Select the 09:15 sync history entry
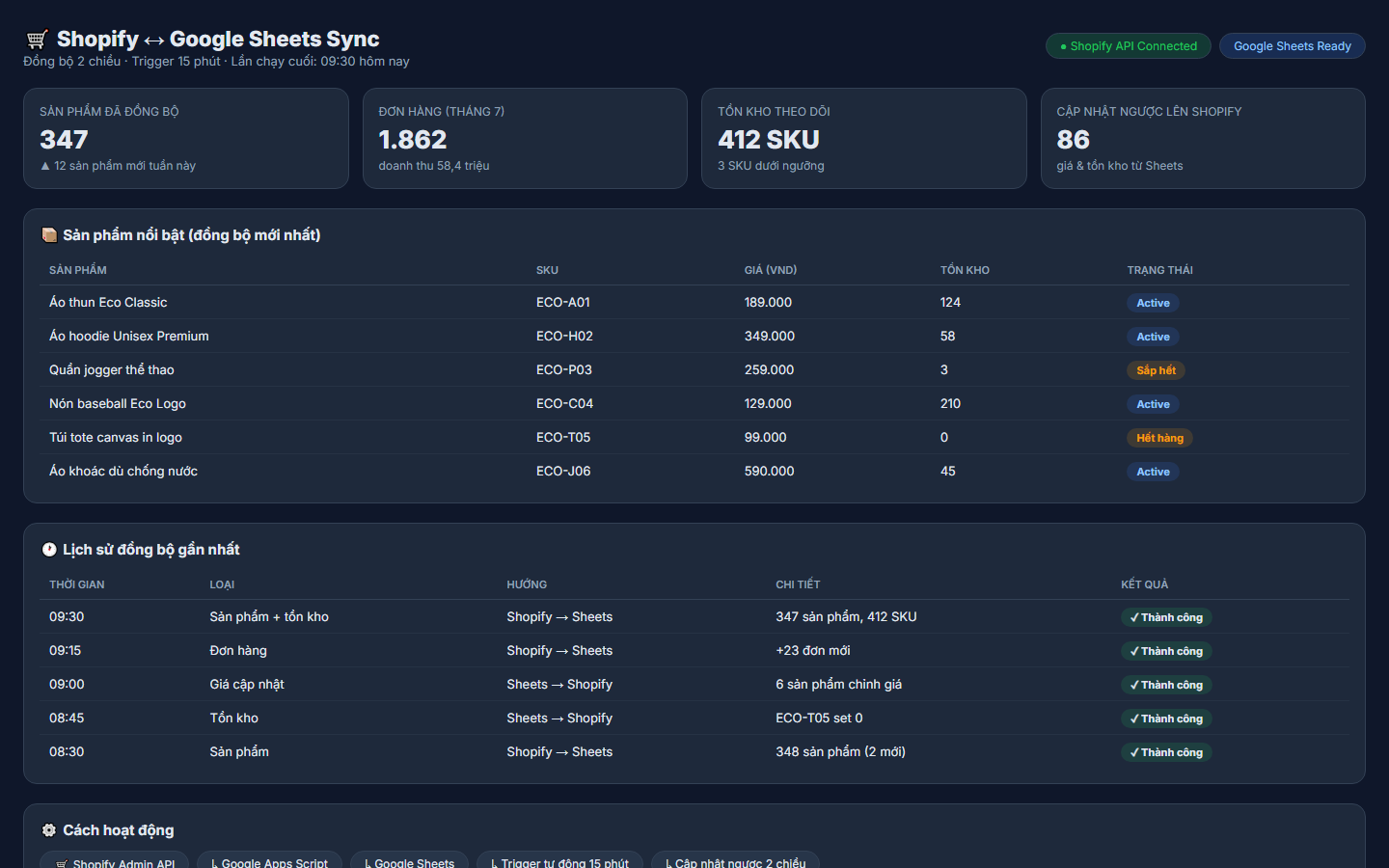The image size is (1389, 868). point(694,651)
